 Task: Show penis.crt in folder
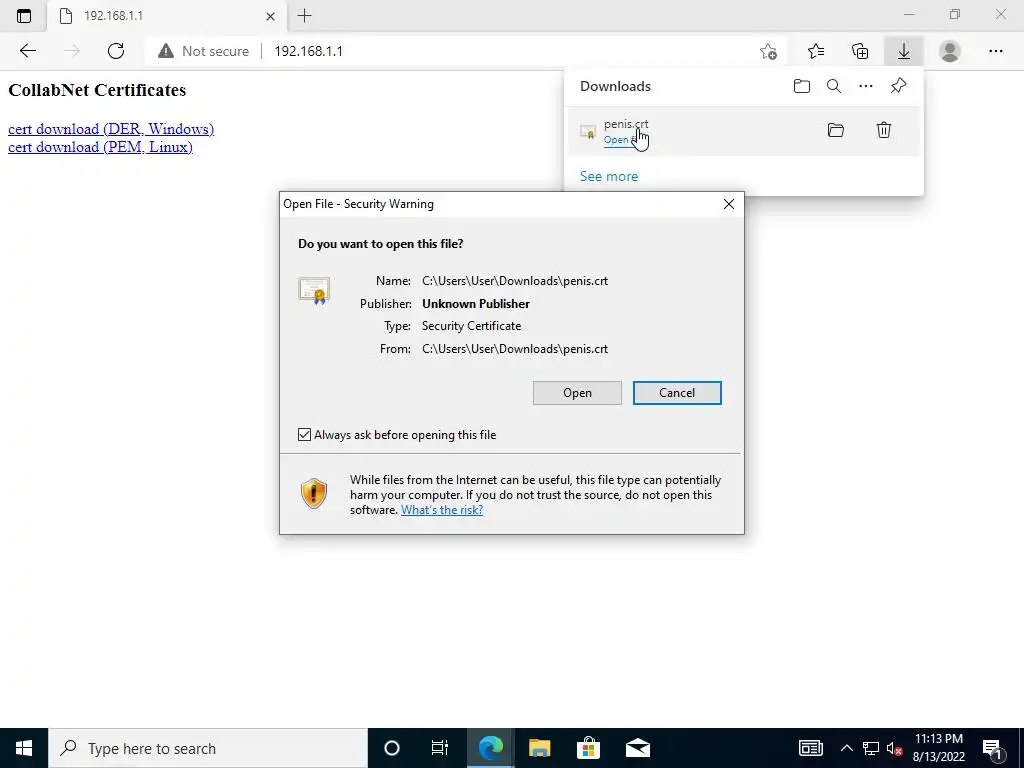click(836, 130)
